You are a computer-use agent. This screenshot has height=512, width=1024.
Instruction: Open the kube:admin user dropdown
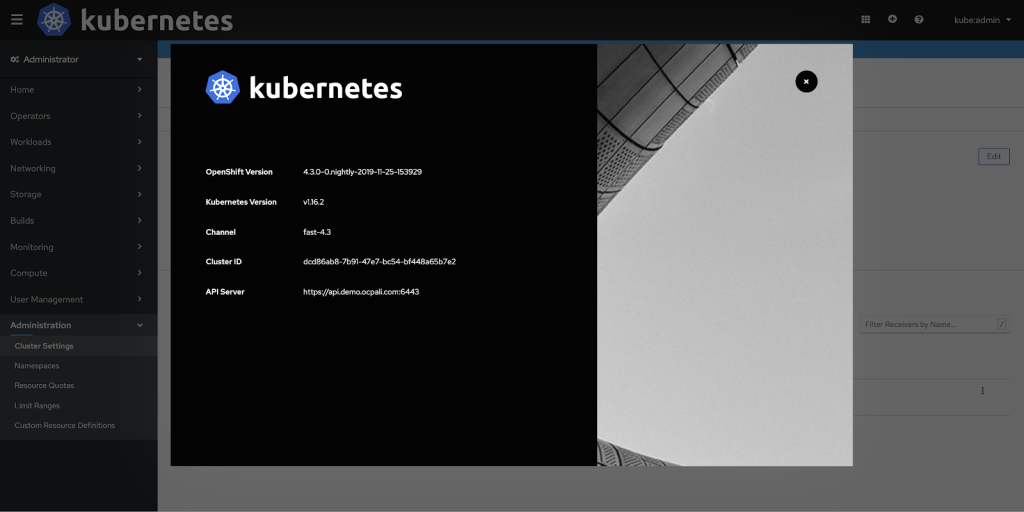click(982, 20)
